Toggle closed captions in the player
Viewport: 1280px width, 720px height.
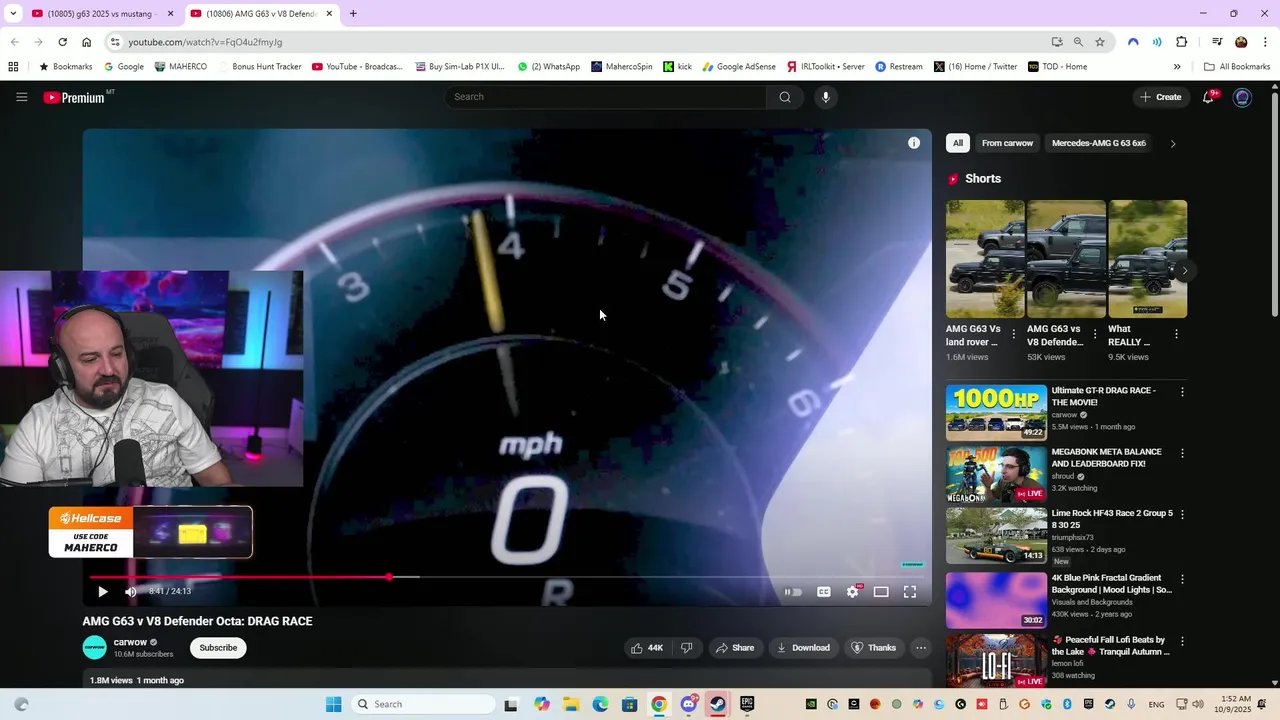click(x=824, y=592)
